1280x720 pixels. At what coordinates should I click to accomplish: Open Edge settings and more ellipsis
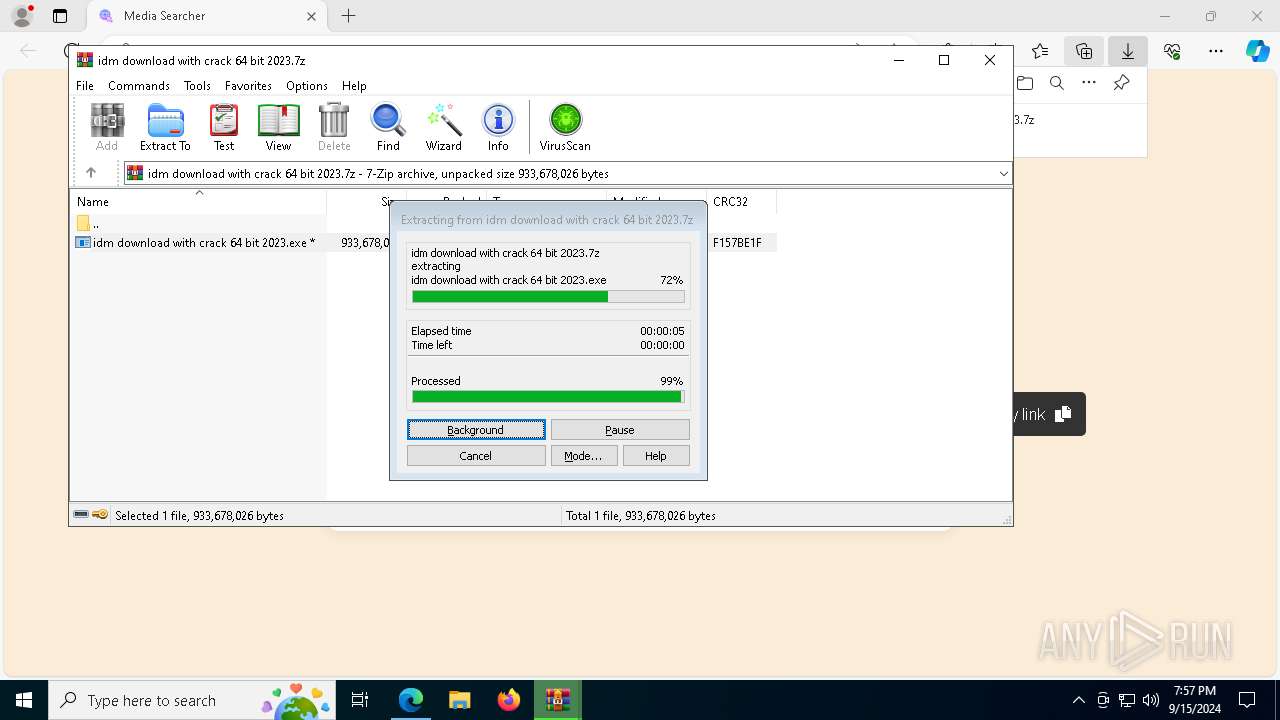[x=1216, y=51]
